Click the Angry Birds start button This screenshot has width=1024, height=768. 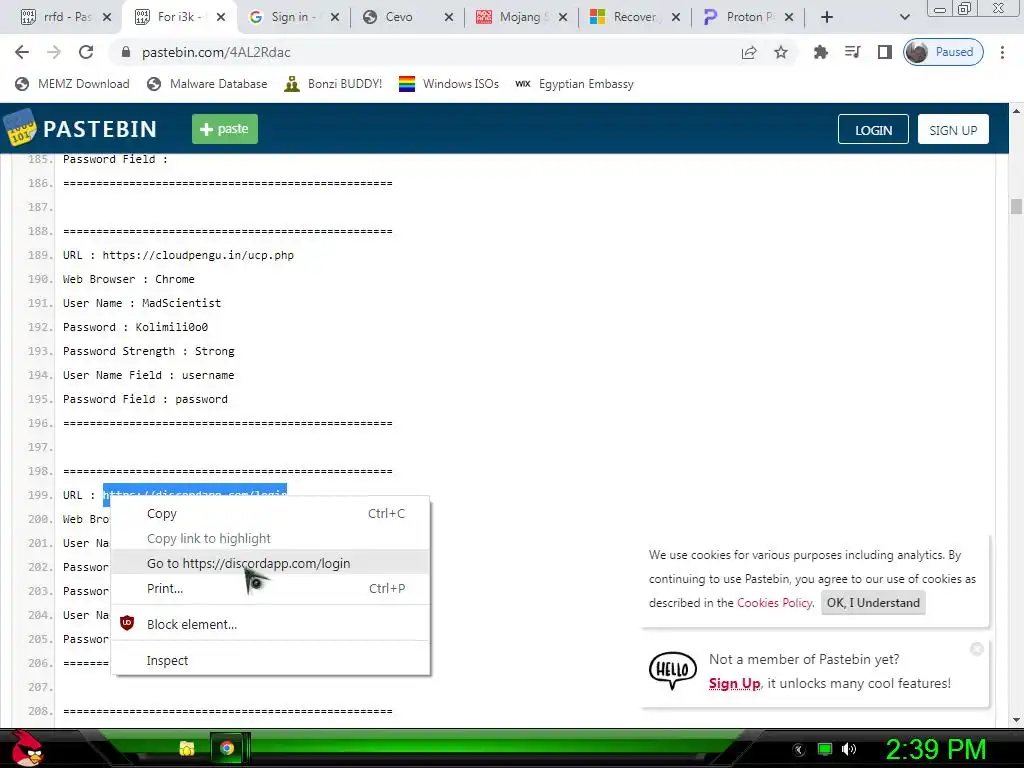pos(26,748)
